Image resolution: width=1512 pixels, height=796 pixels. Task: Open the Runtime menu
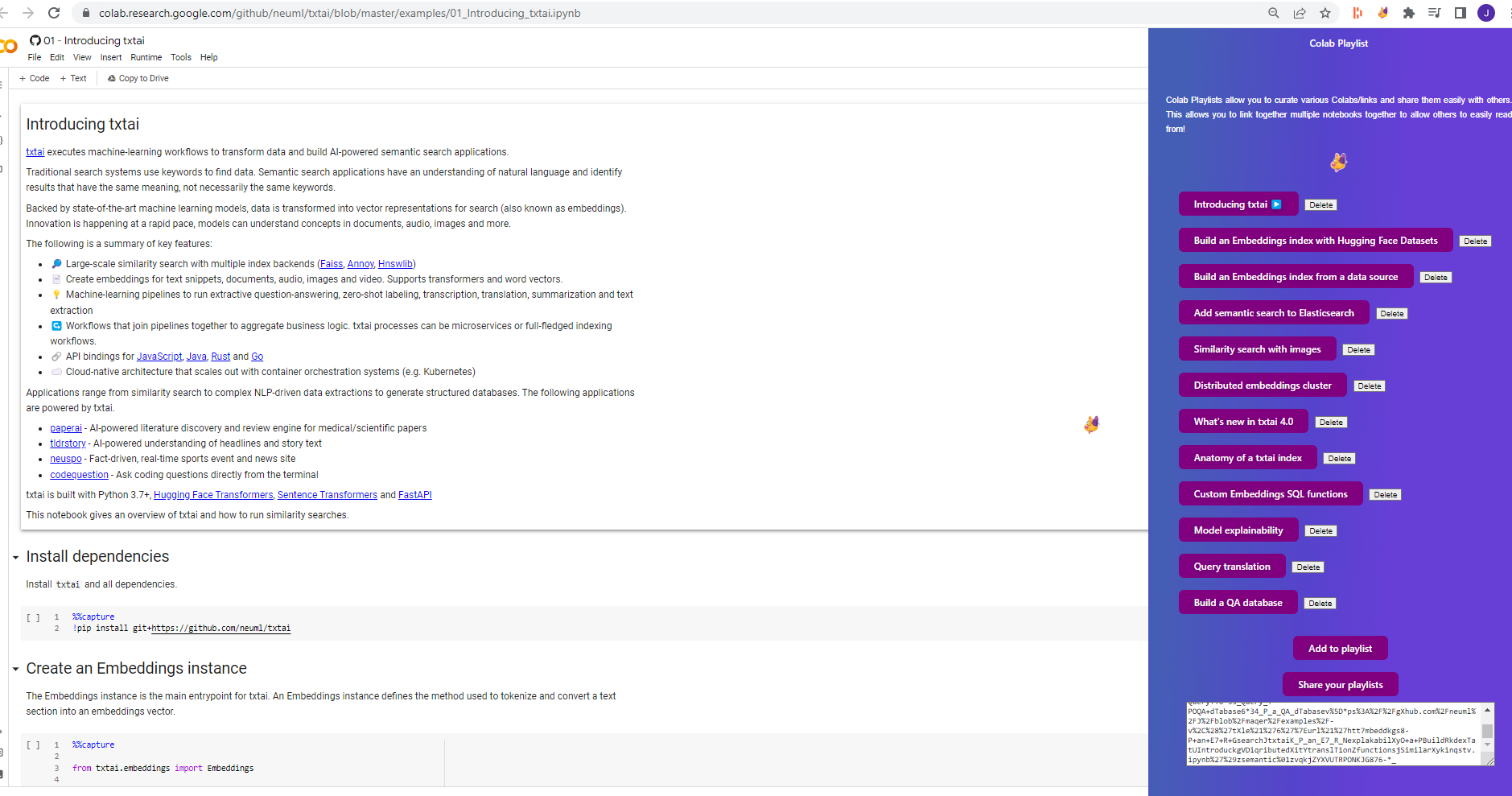click(x=146, y=57)
